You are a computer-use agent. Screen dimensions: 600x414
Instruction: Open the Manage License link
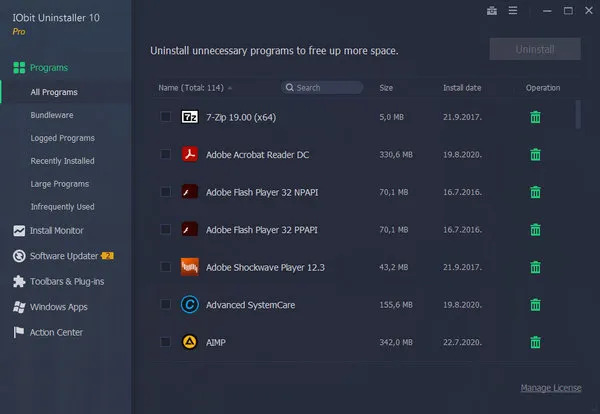551,388
